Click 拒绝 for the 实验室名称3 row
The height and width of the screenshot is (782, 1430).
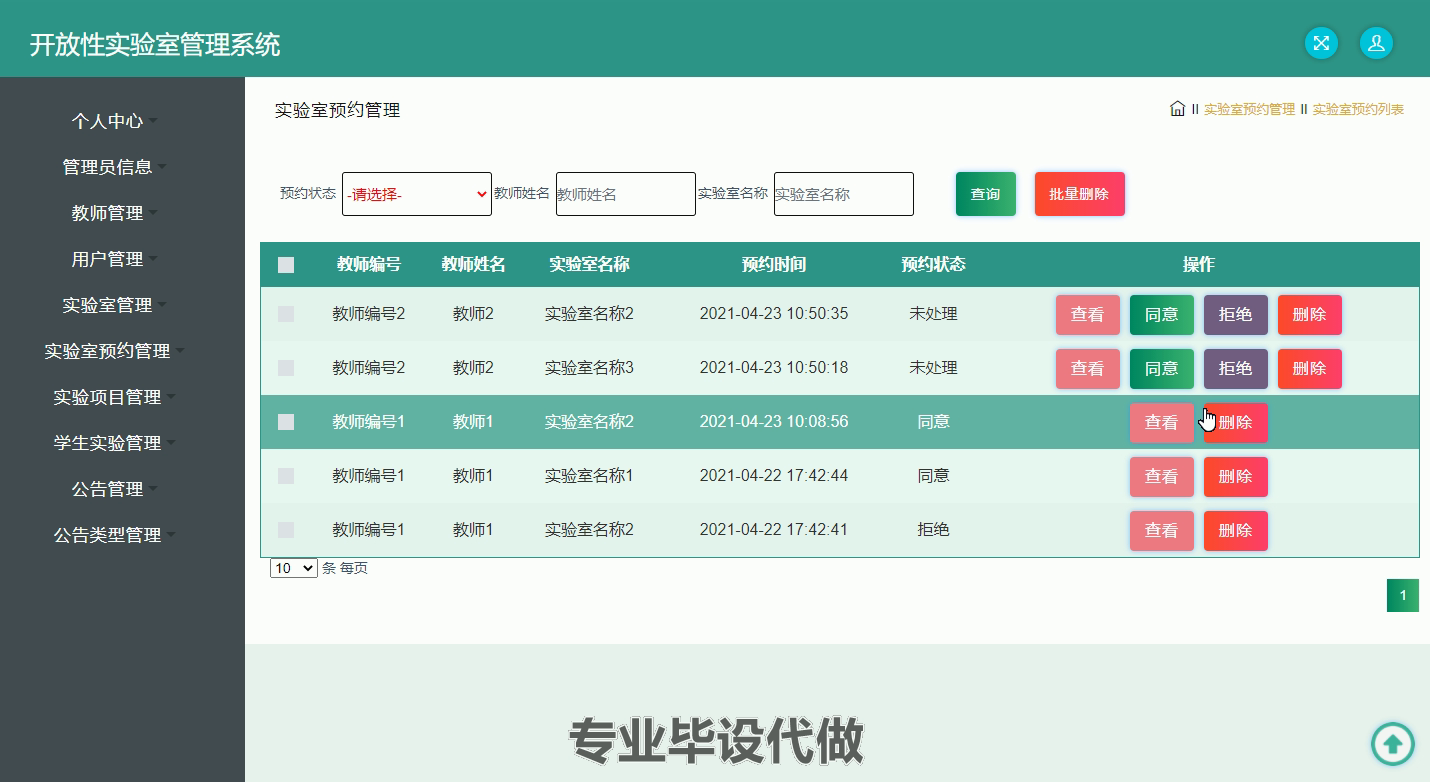coord(1236,368)
